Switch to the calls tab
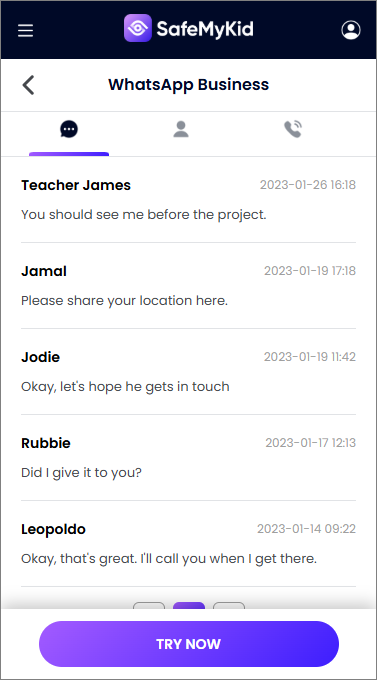Screen dimensions: 377x680 293,129
